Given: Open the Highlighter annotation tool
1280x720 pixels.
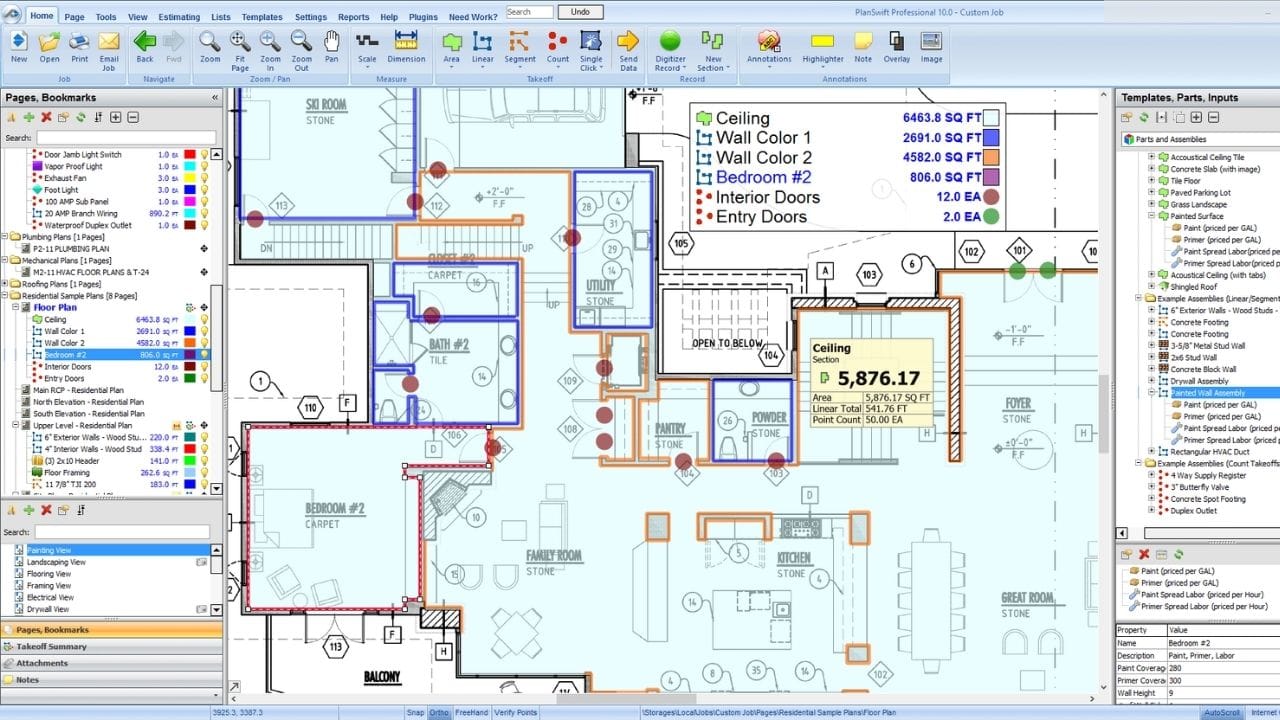Looking at the screenshot, I should tap(822, 47).
